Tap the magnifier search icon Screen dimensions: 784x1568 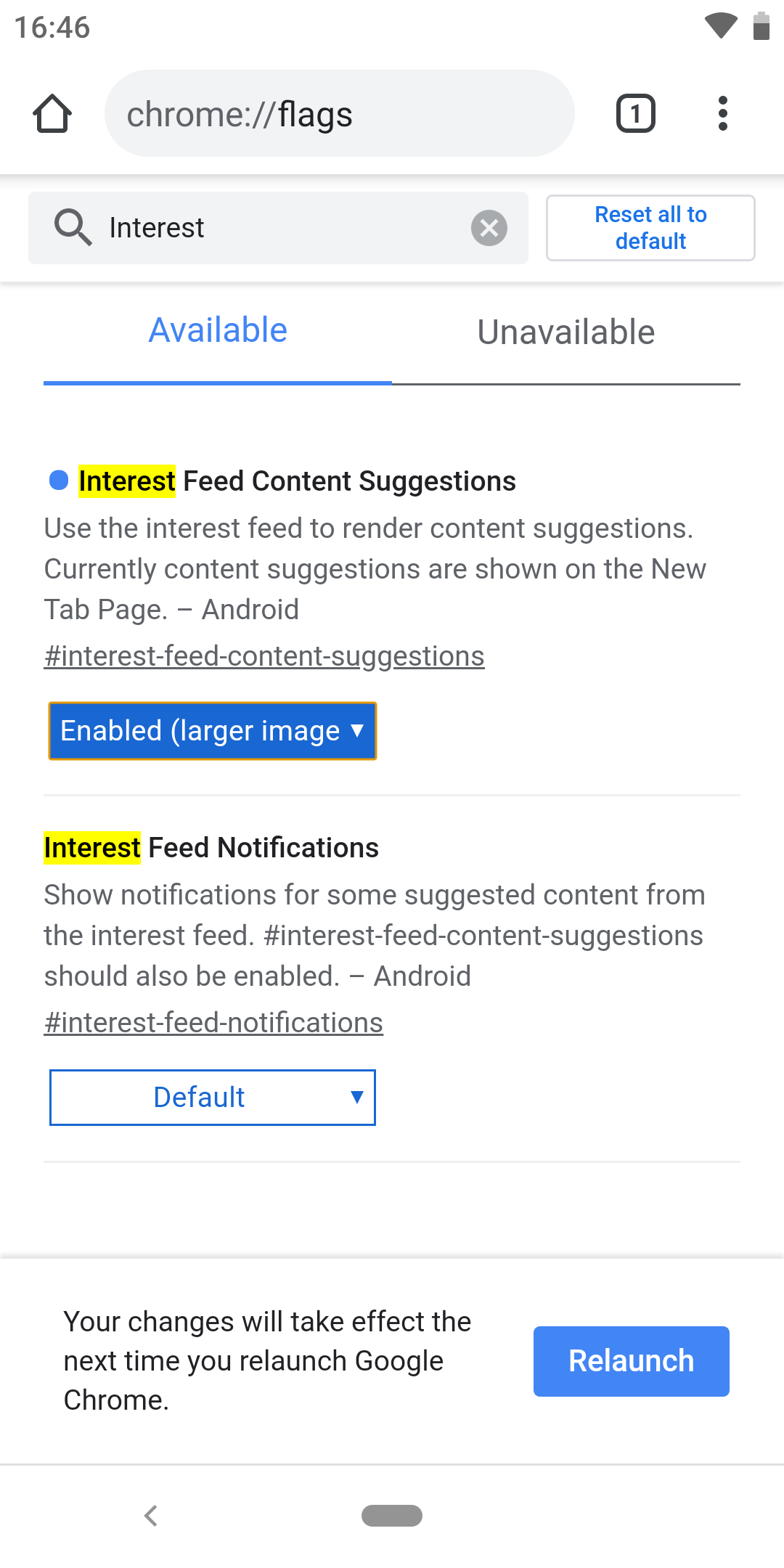pyautogui.click(x=73, y=227)
